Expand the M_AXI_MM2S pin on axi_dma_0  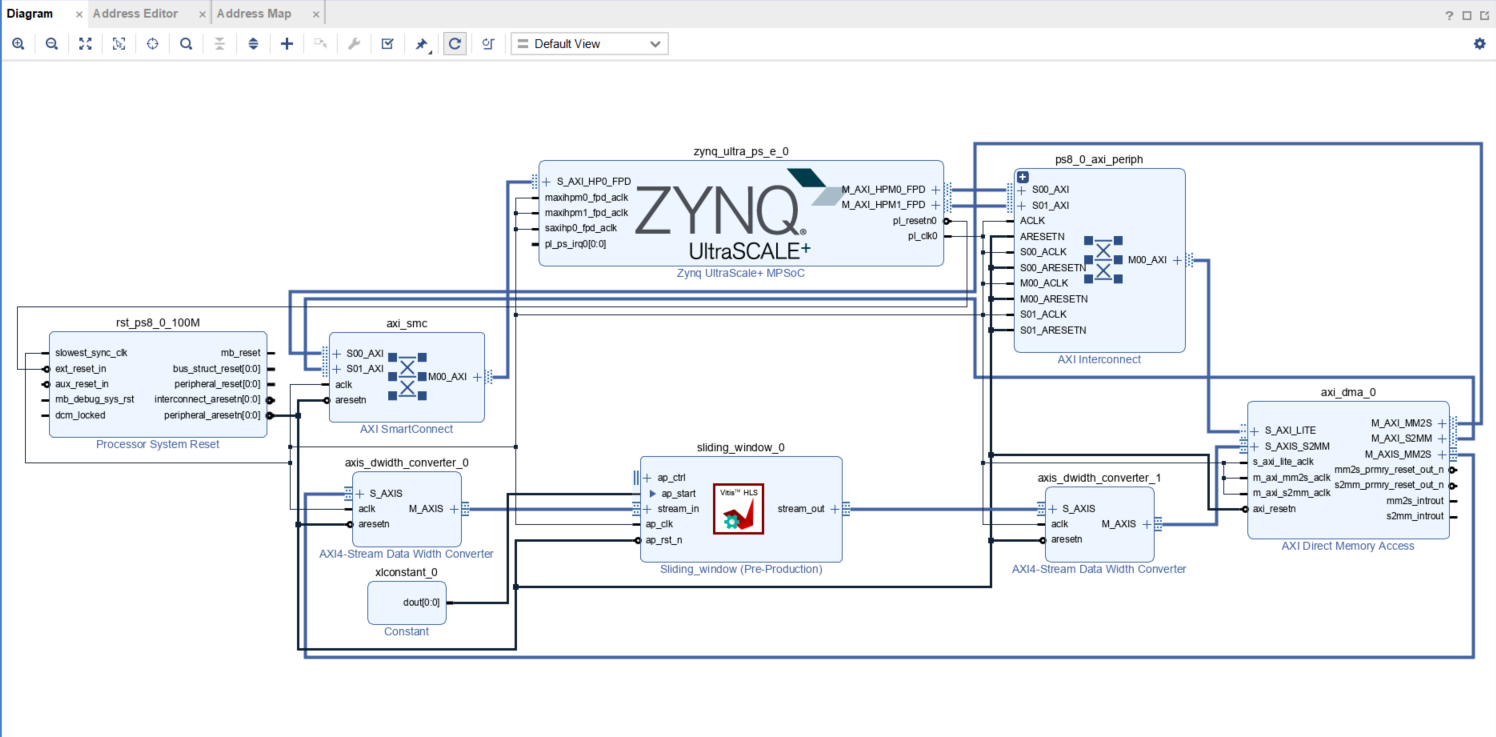1441,423
